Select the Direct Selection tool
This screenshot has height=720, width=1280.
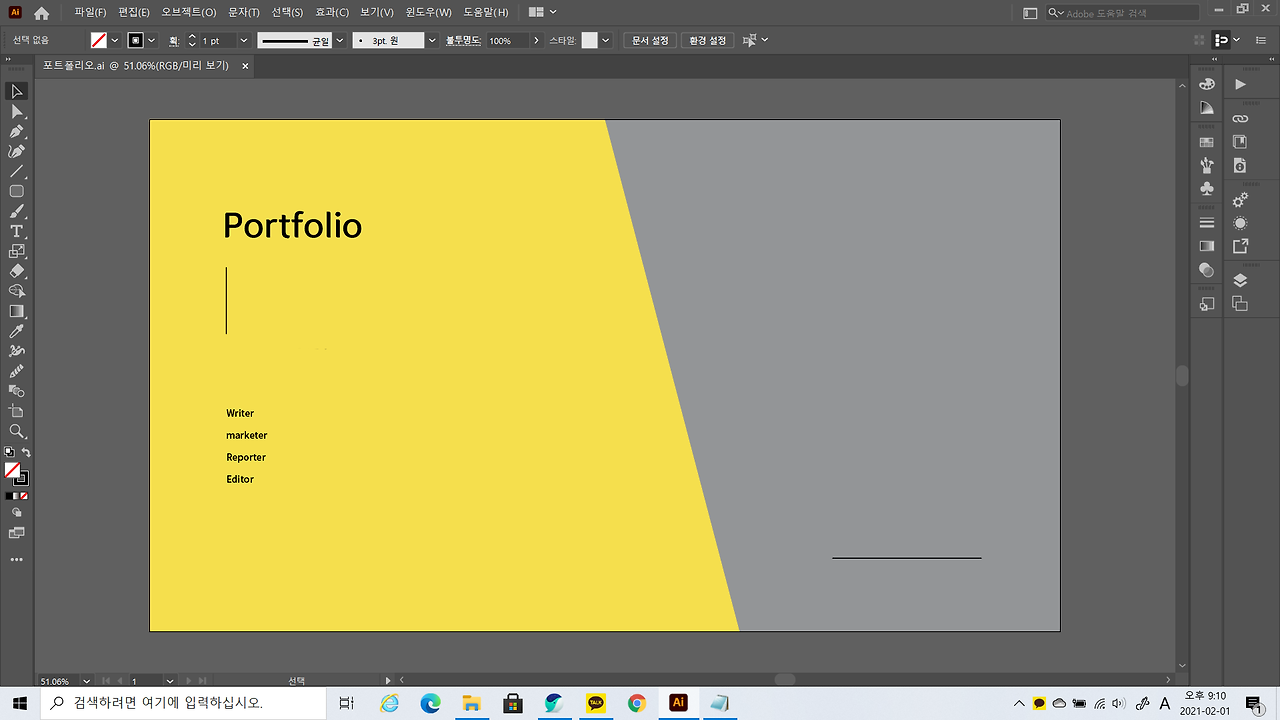click(x=17, y=111)
